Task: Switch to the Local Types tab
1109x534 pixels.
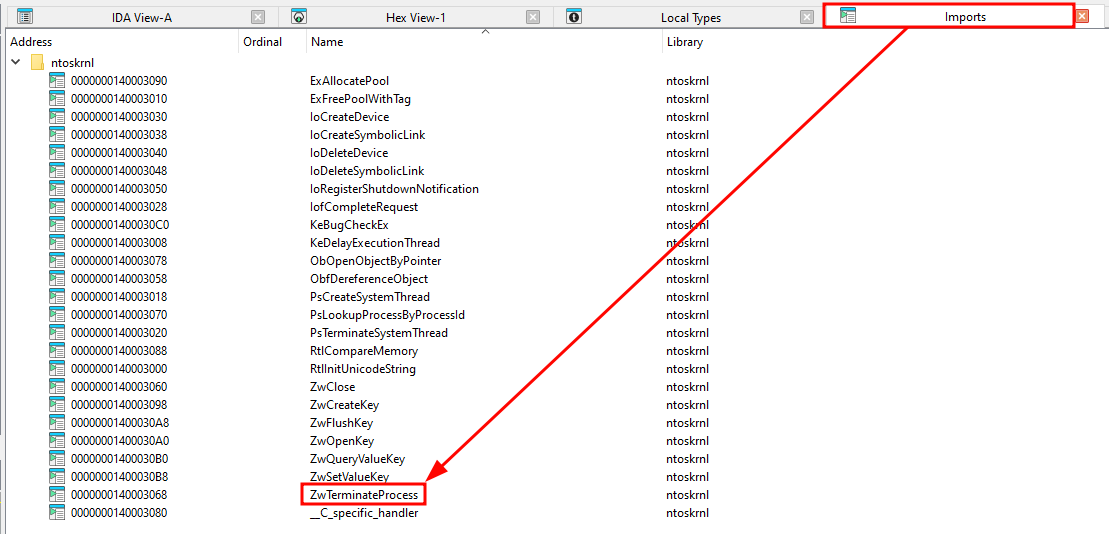Action: pos(690,18)
